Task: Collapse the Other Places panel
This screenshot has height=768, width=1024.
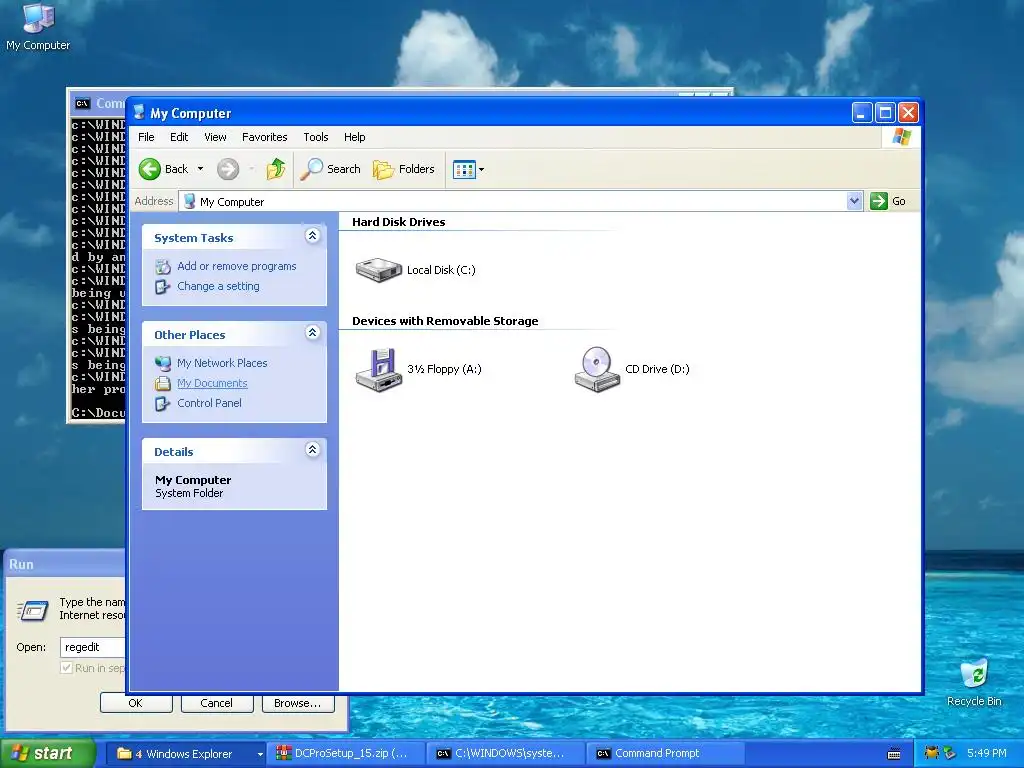Action: 312,332
